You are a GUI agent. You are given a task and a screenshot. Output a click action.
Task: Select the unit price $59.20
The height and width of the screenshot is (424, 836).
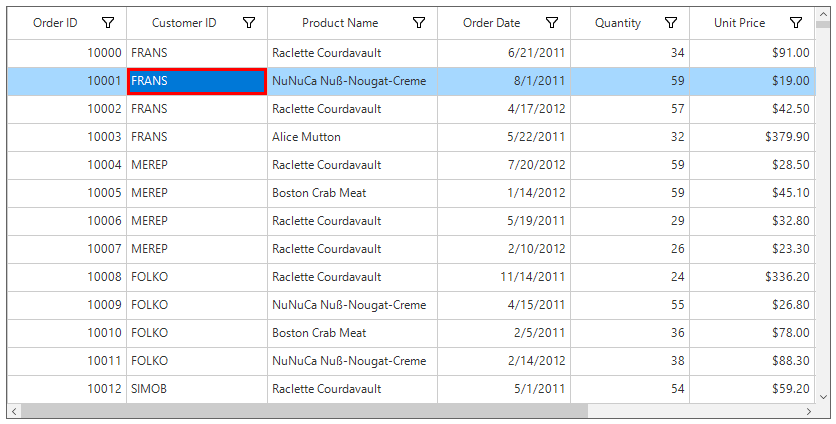click(x=752, y=389)
